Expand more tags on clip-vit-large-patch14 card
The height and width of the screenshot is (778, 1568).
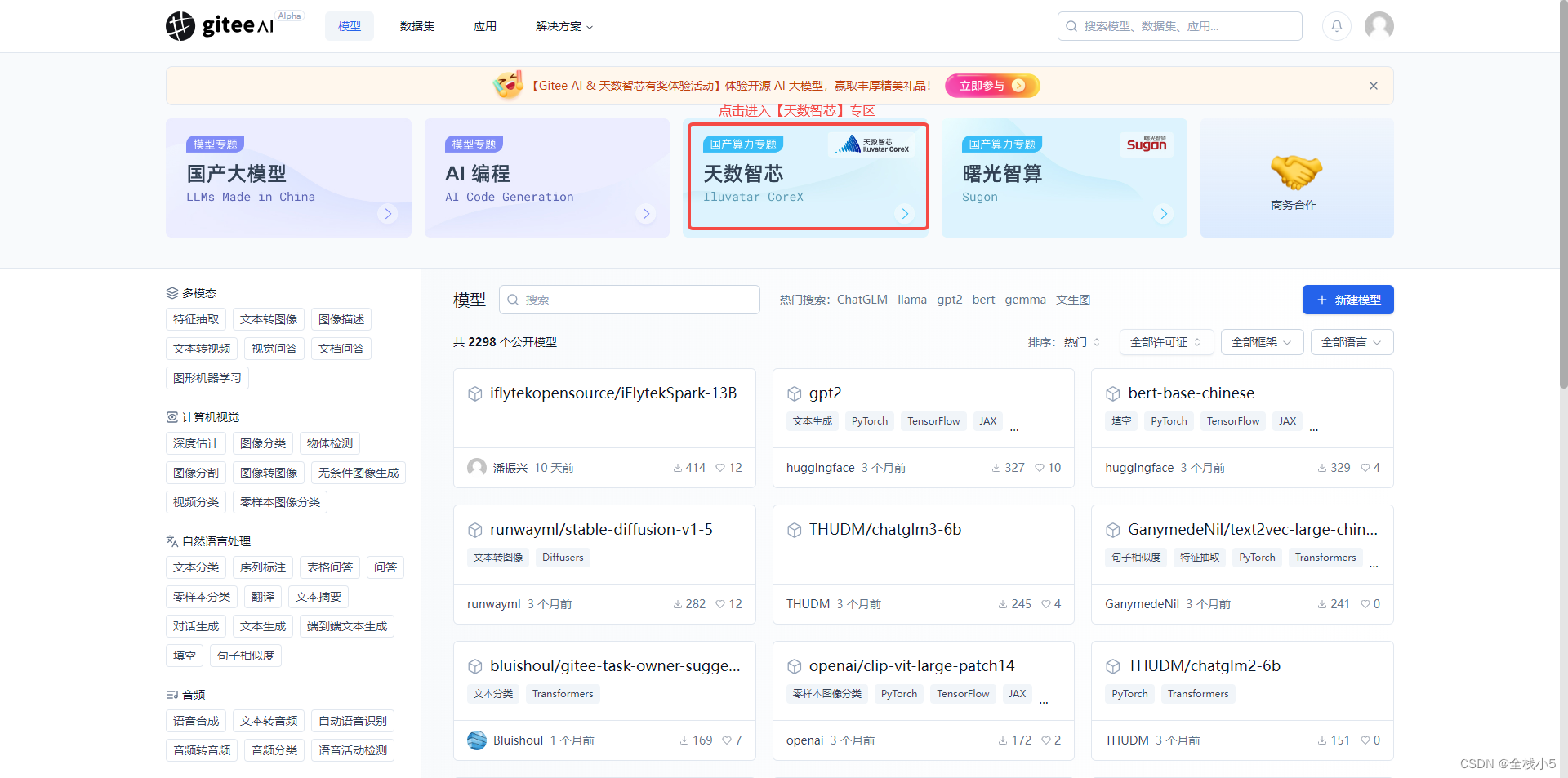click(x=1044, y=700)
